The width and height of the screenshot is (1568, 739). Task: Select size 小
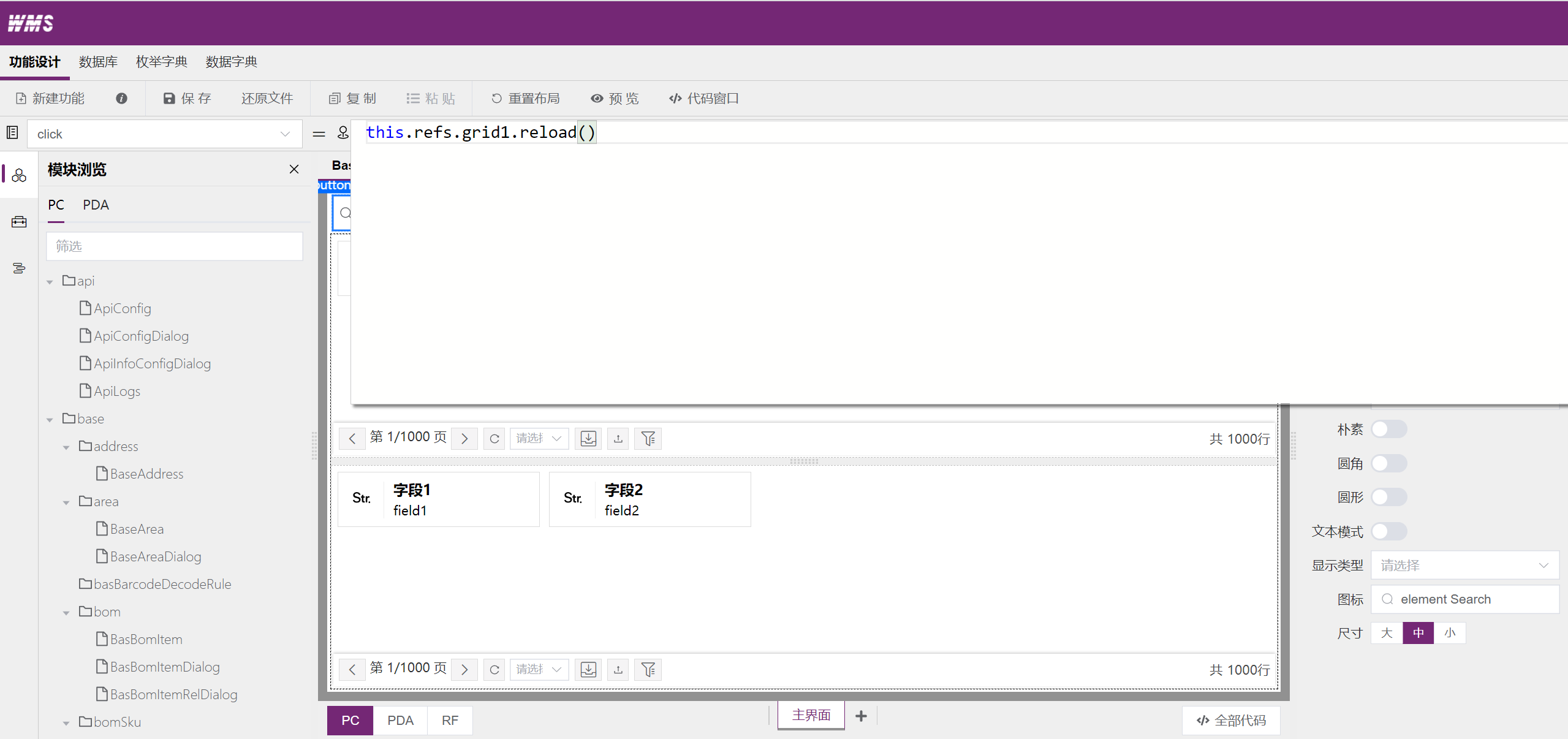[x=1450, y=633]
